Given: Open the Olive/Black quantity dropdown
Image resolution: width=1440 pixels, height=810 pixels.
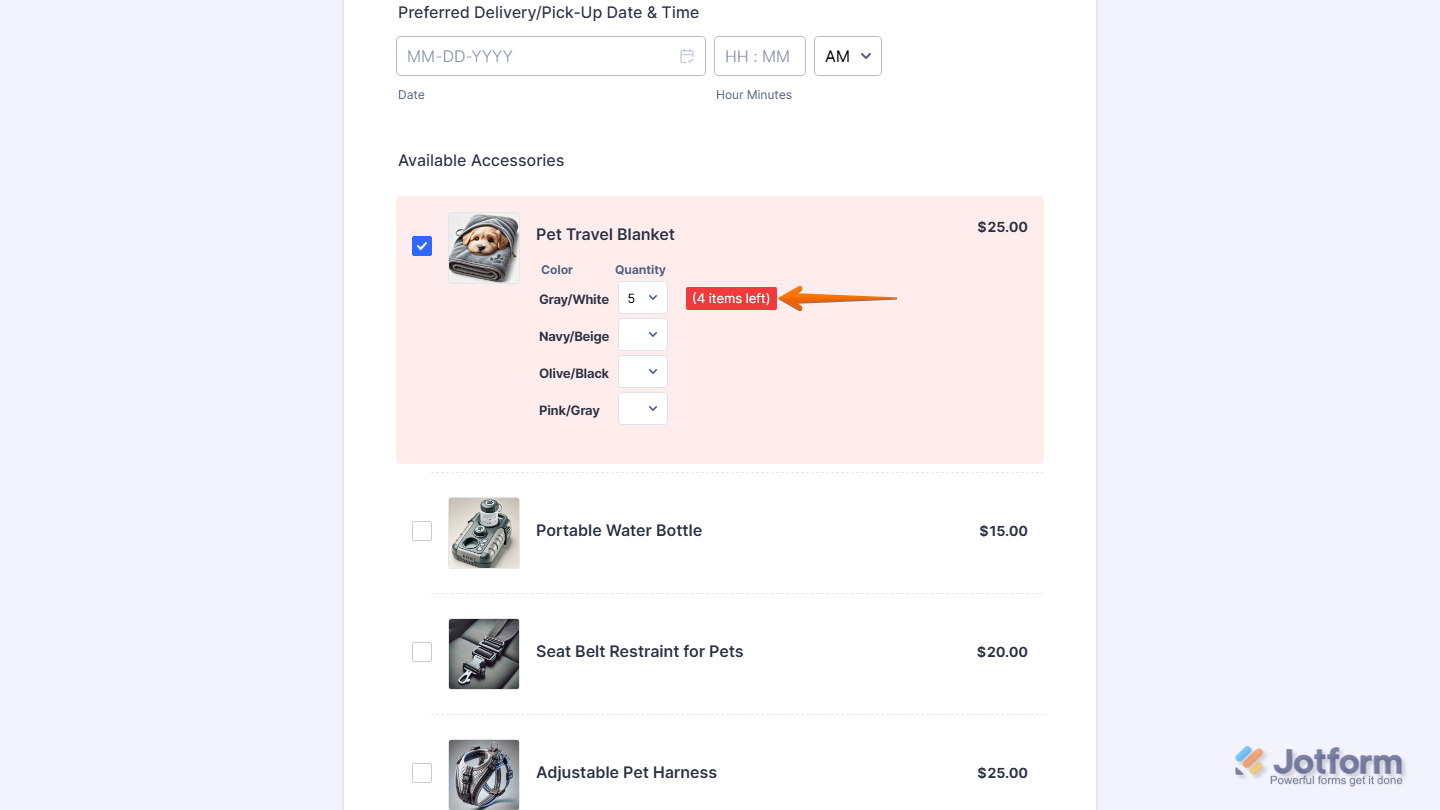Looking at the screenshot, I should click(x=642, y=372).
